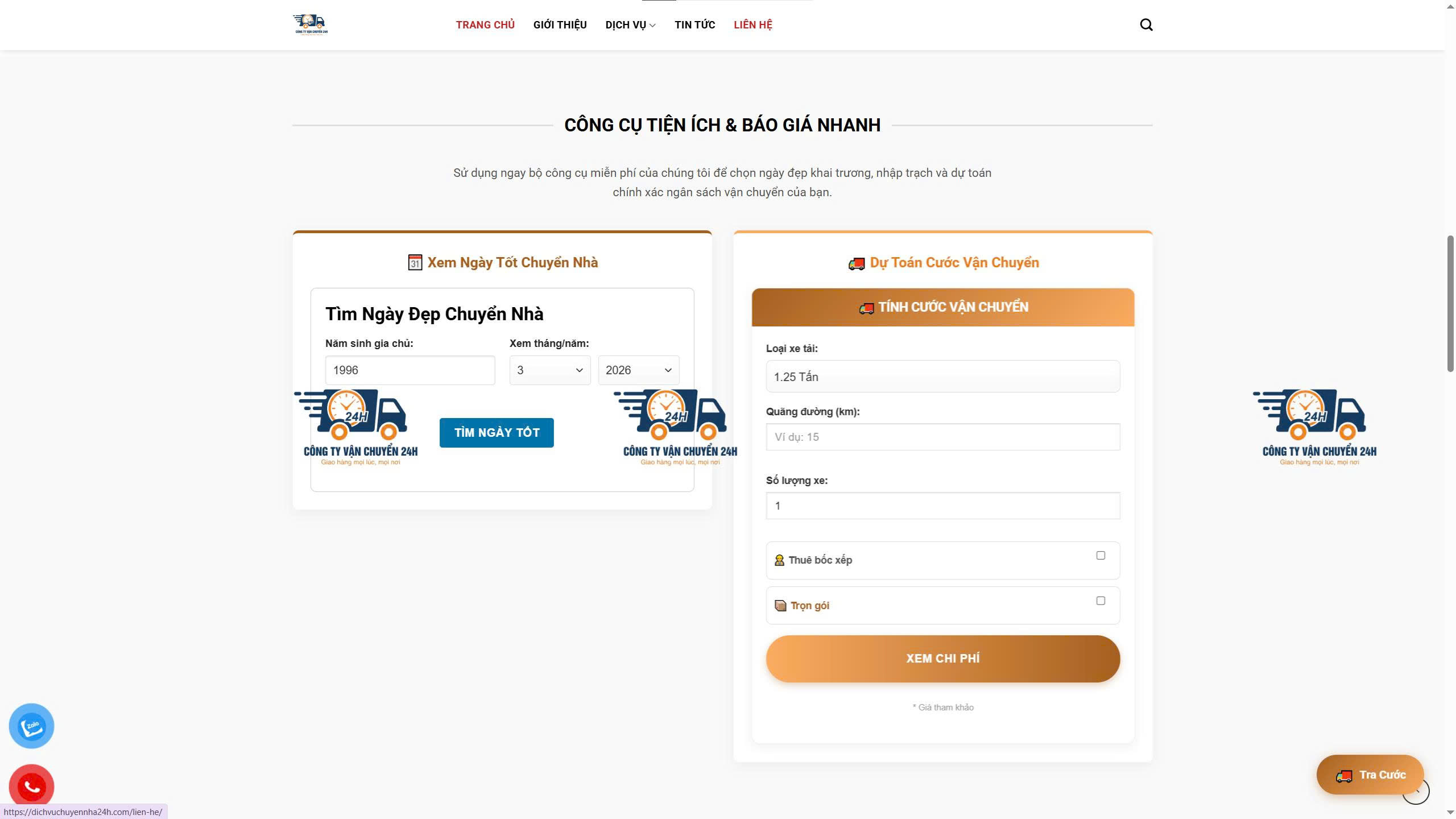Click the calendar icon beside Xem Ngày Tốt Chuyển Nhà
The image size is (1456, 819).
[x=415, y=262]
